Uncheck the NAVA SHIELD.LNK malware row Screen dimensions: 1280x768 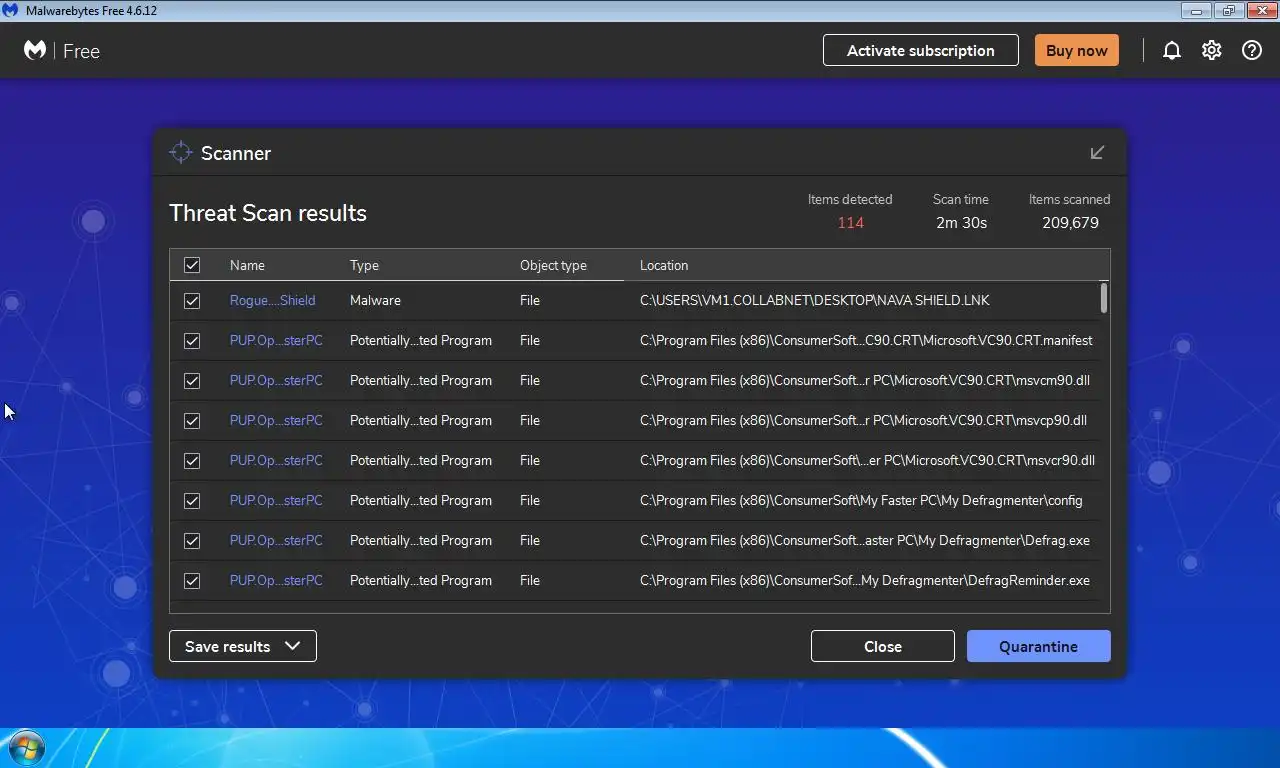tap(192, 301)
